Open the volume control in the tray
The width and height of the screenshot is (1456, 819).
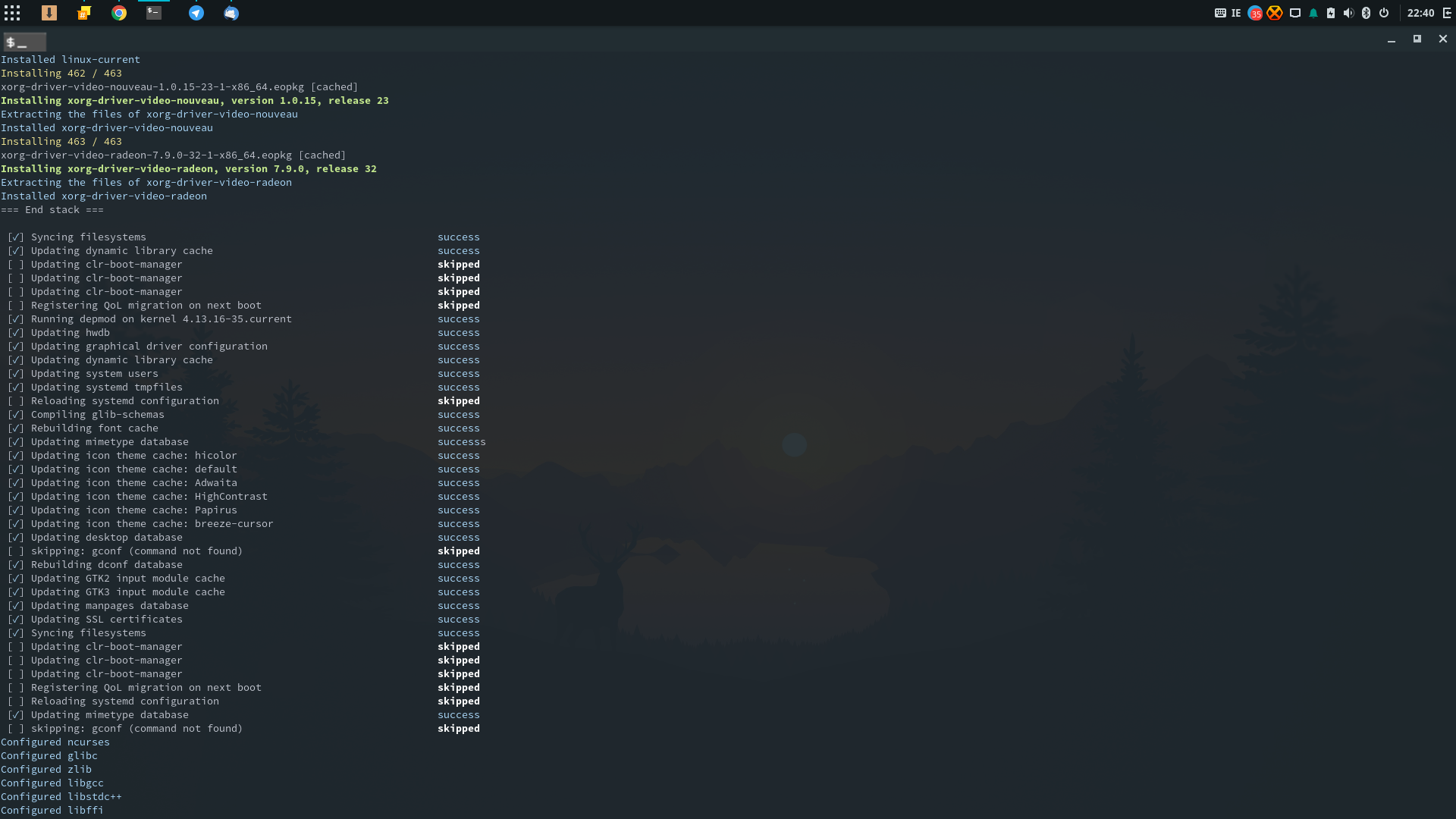pos(1348,13)
